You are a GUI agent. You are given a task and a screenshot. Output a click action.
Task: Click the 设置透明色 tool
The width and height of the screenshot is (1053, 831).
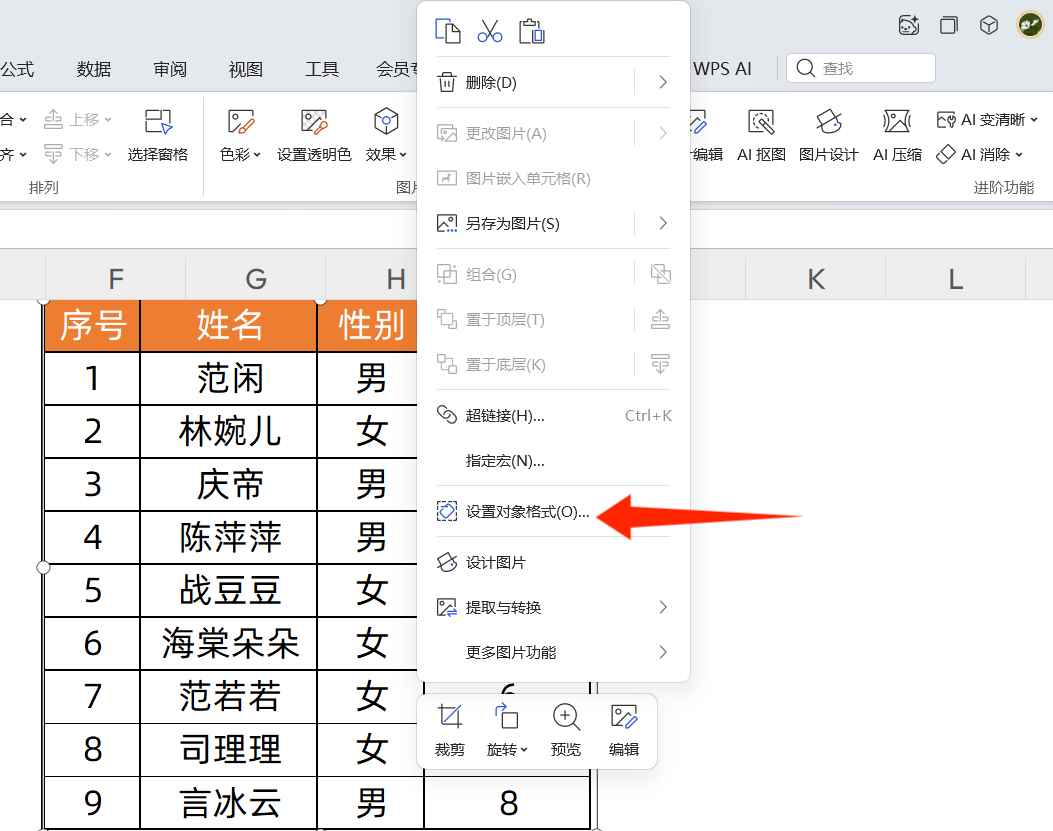pyautogui.click(x=314, y=136)
